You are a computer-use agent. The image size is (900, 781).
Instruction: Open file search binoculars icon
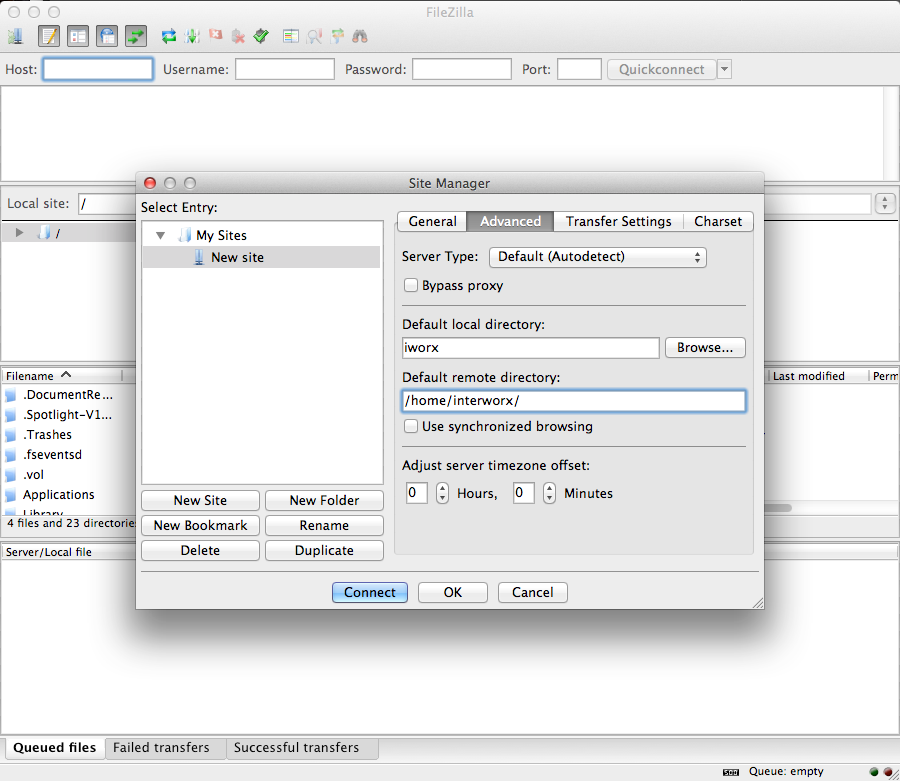coord(360,37)
